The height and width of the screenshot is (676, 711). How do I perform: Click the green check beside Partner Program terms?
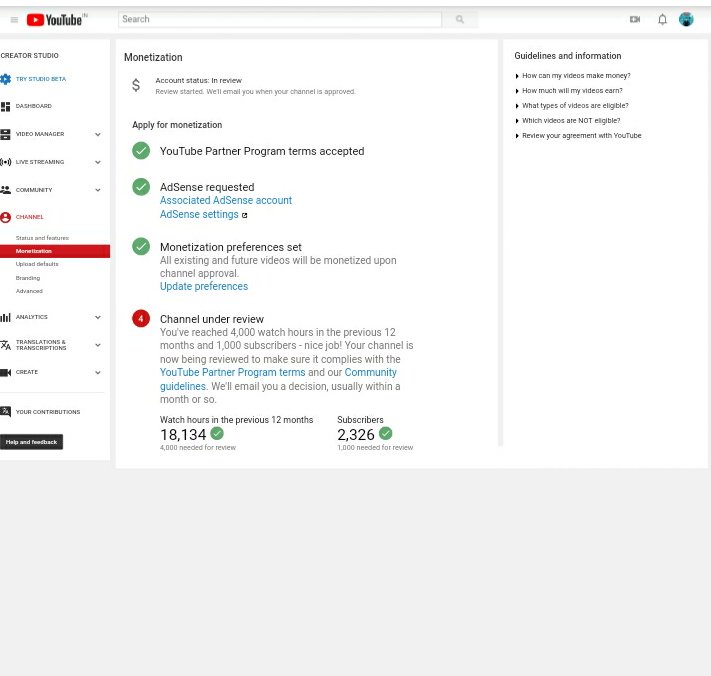pyautogui.click(x=141, y=151)
